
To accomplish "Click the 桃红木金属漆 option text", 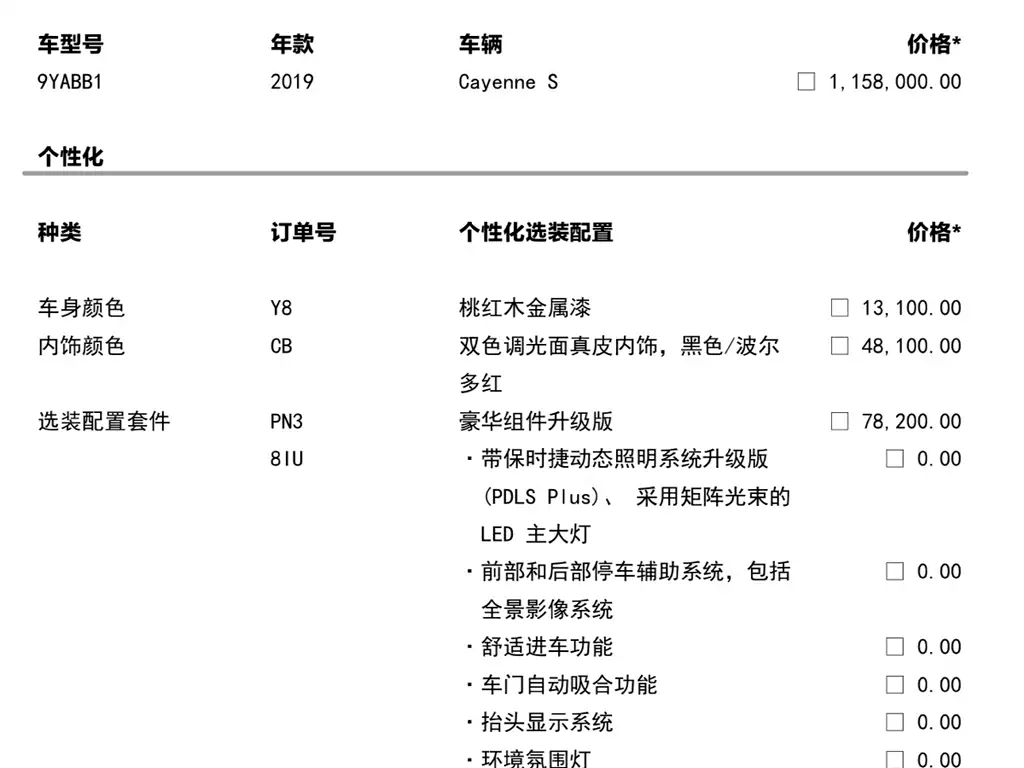I will coord(525,308).
